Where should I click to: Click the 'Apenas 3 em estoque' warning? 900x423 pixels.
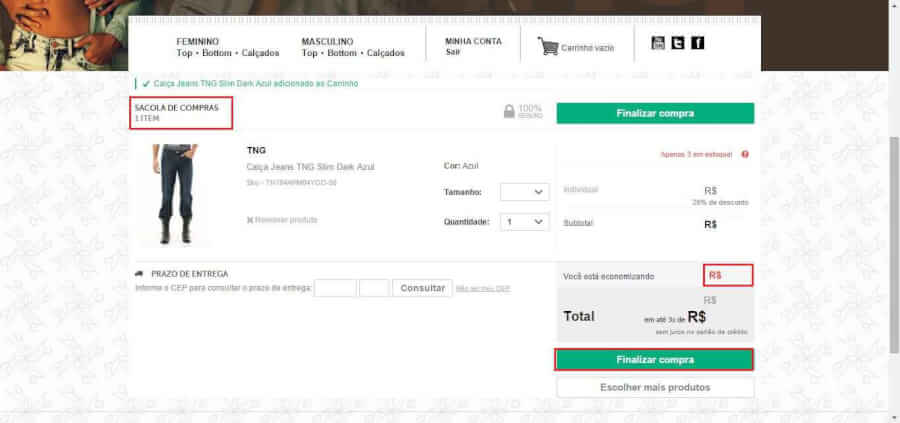(696, 154)
